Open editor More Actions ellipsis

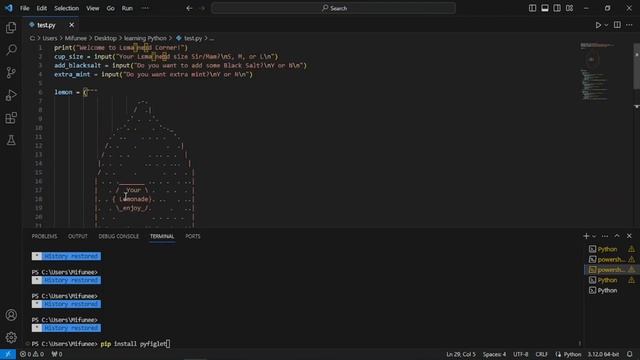coord(629,25)
